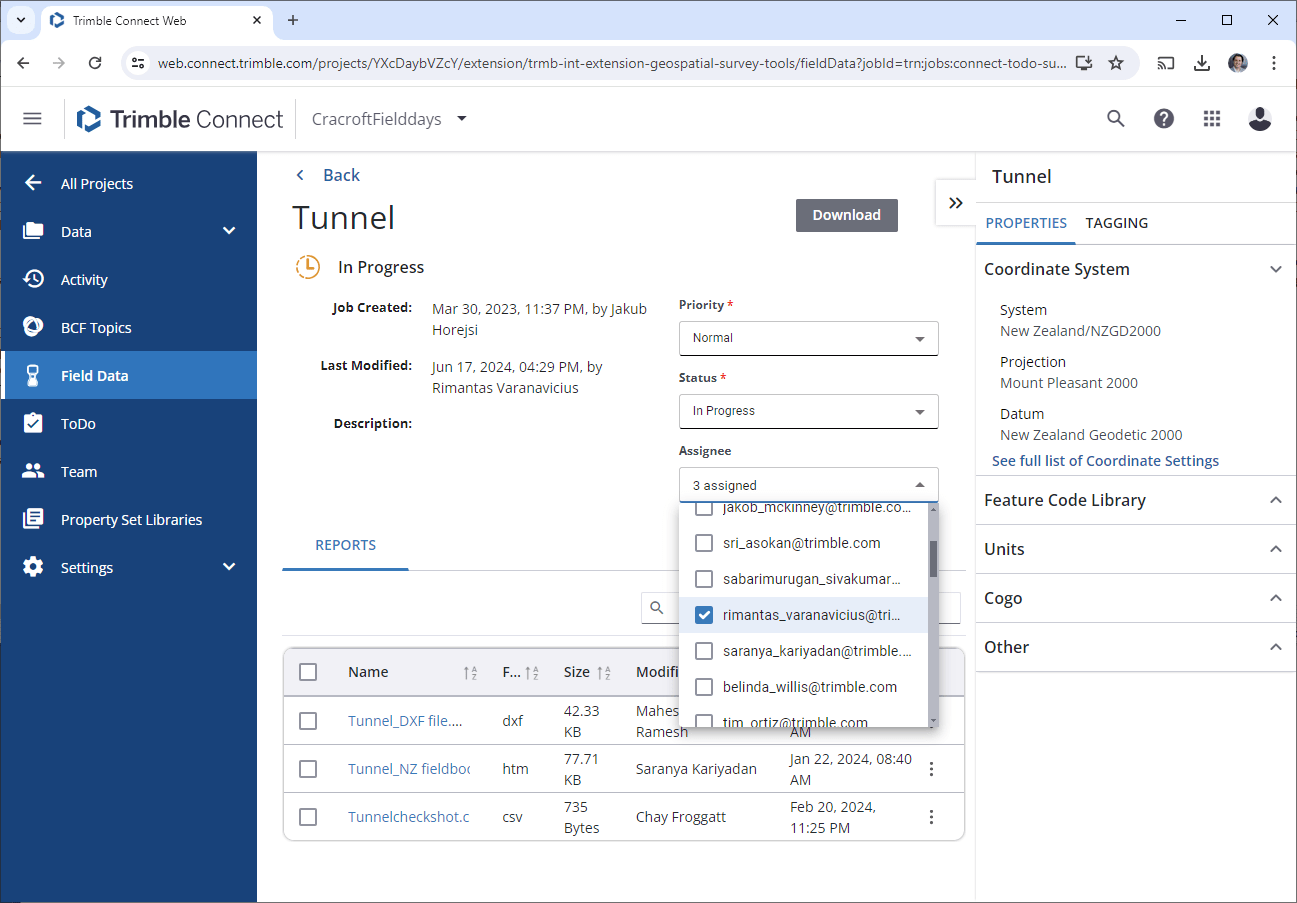Open the hamburger navigation menu
Image resolution: width=1297 pixels, height=903 pixels.
(32, 119)
